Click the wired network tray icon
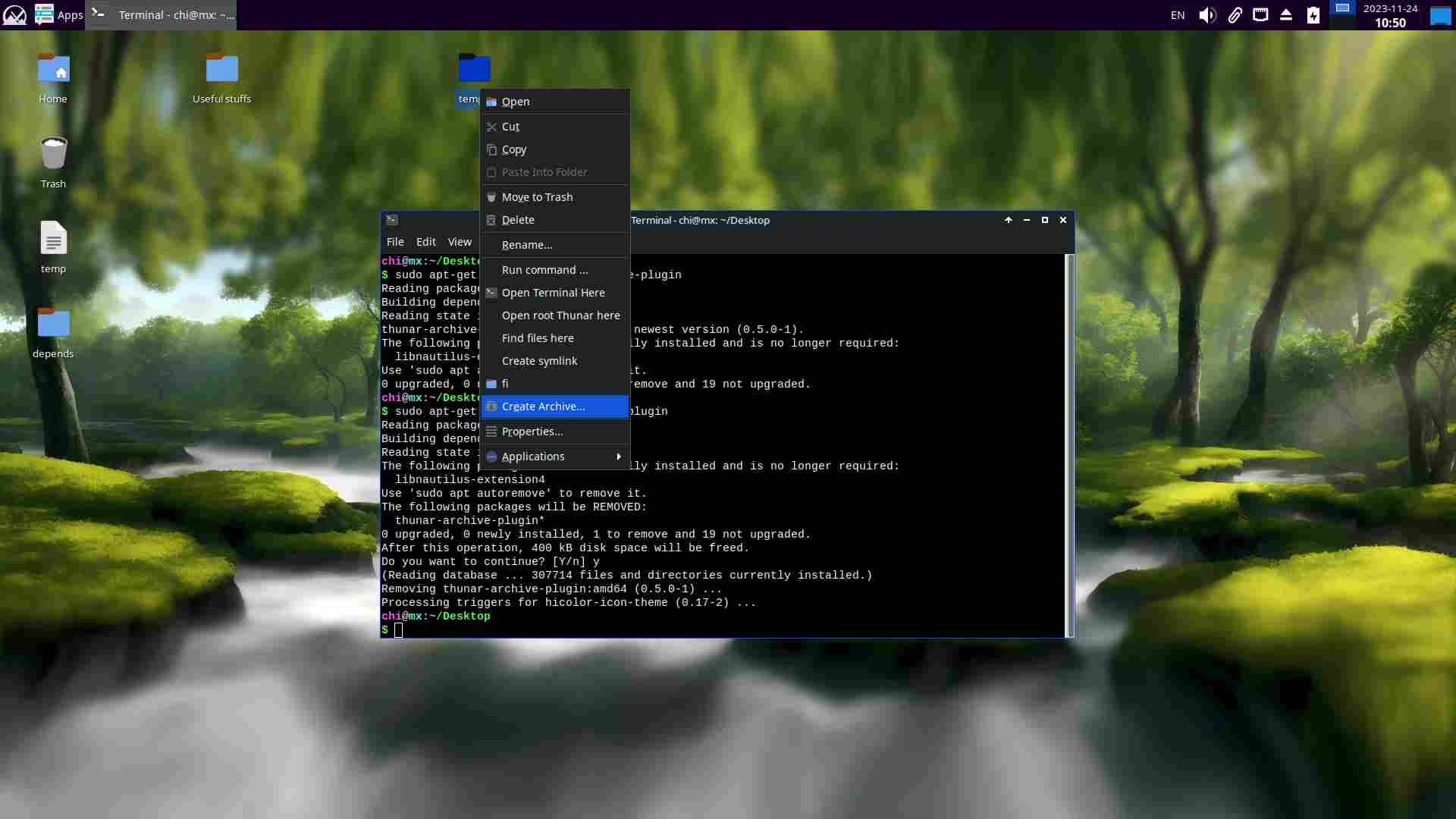 (1260, 15)
